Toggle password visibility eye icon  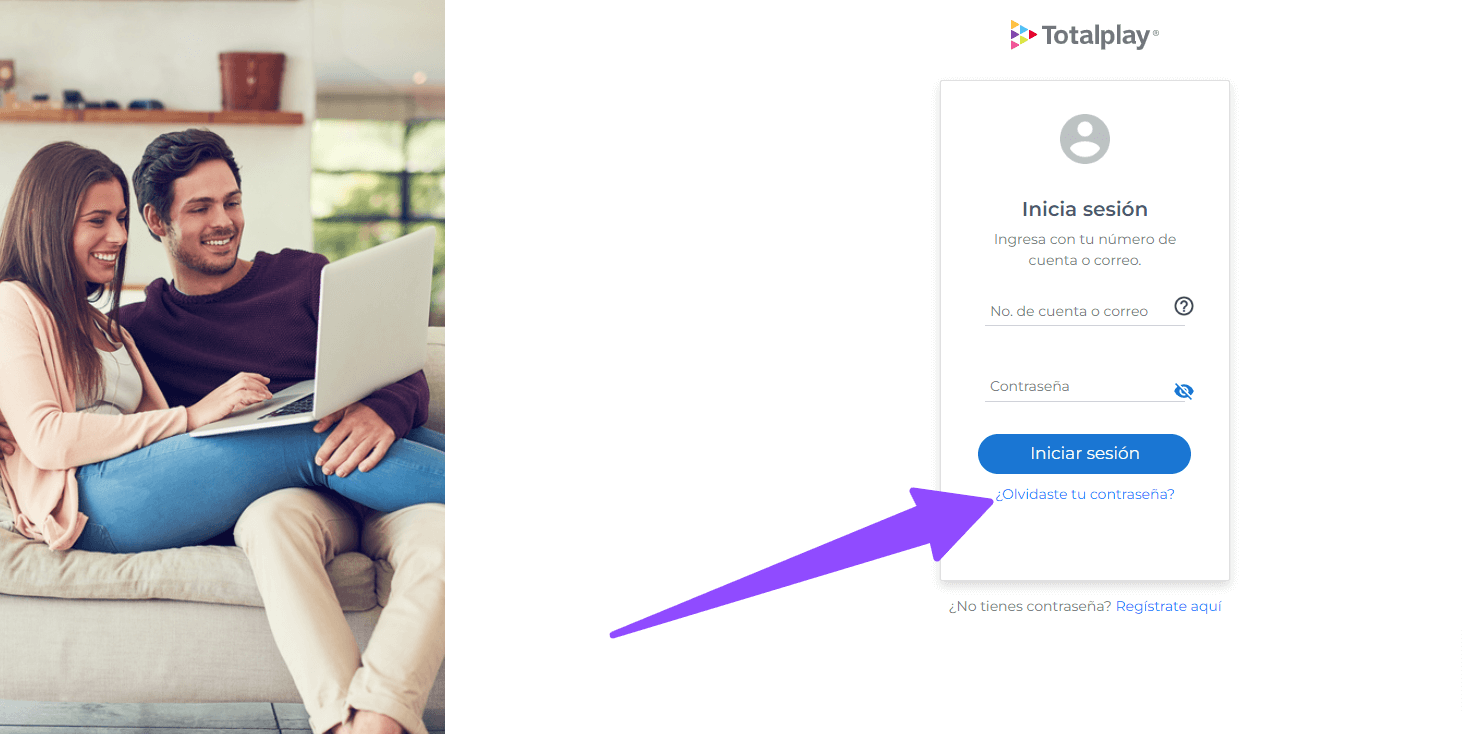pos(1184,391)
